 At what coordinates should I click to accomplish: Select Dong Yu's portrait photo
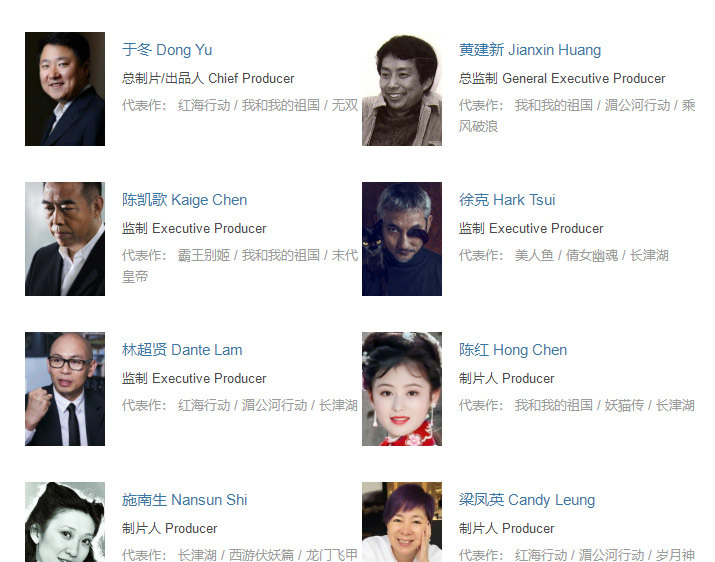(x=65, y=89)
